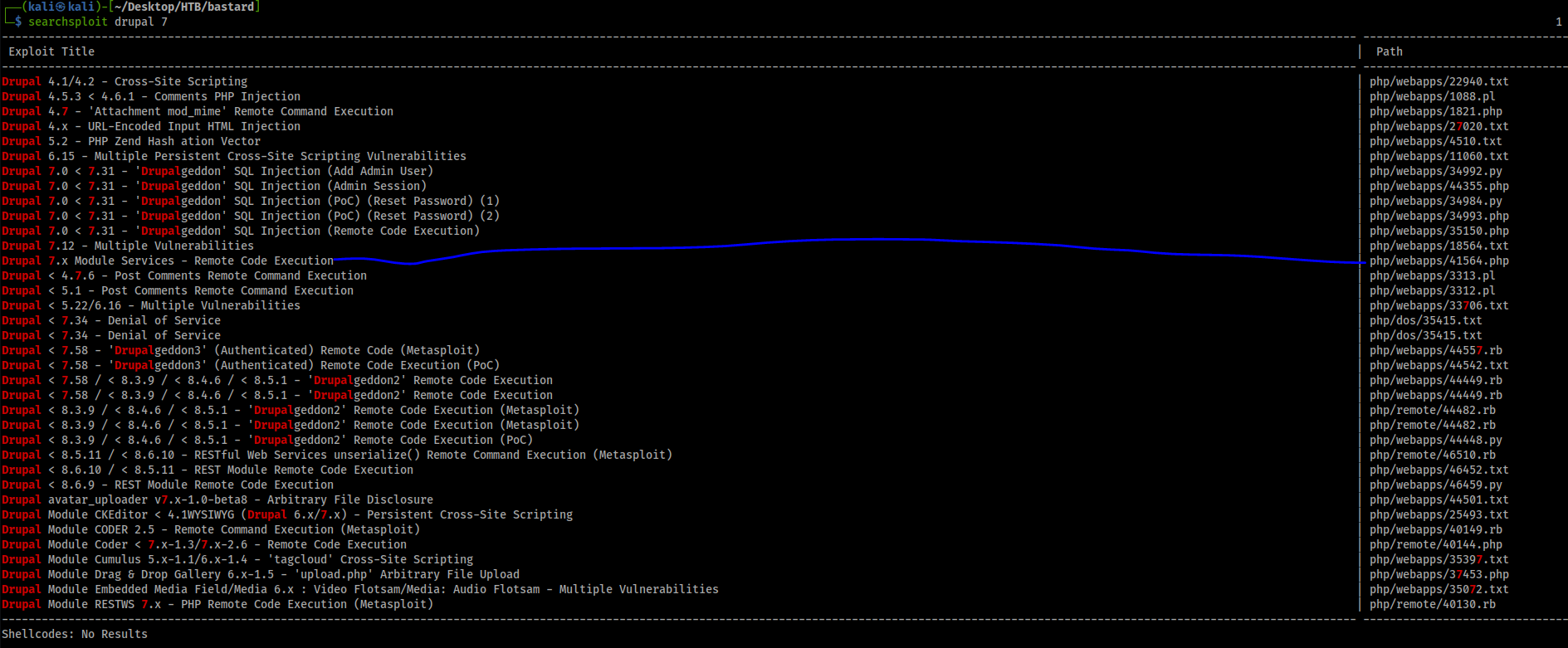Viewport: 1568px width, 648px height.
Task: Select path php/webapps/35150.php
Action: [1439, 231]
